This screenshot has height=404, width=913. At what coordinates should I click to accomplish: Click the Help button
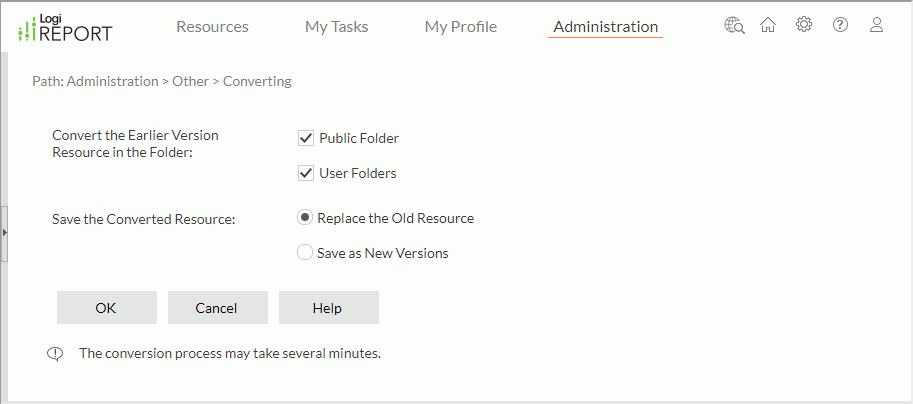tap(328, 308)
